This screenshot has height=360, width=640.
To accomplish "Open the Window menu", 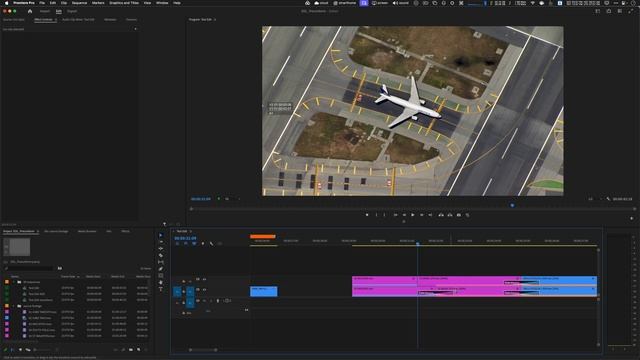I will pos(162,3).
